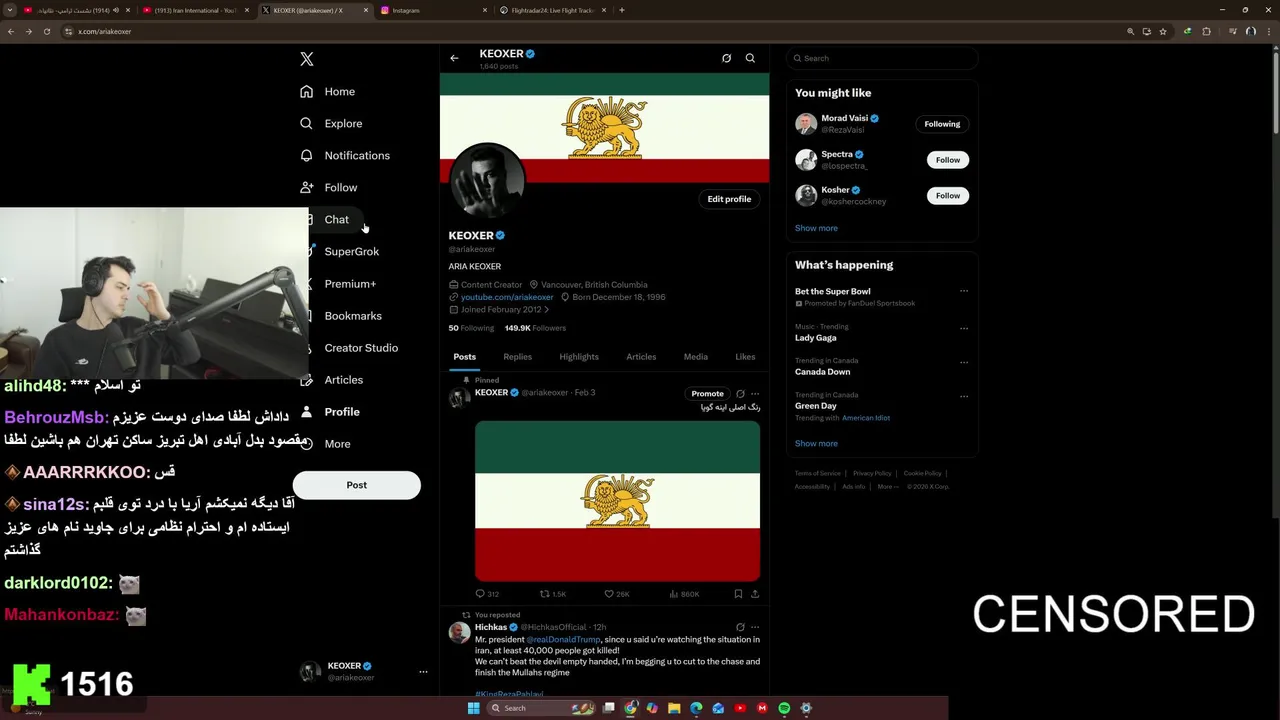Viewport: 1280px width, 720px height.
Task: Open more options for Green Day trend
Action: click(964, 396)
